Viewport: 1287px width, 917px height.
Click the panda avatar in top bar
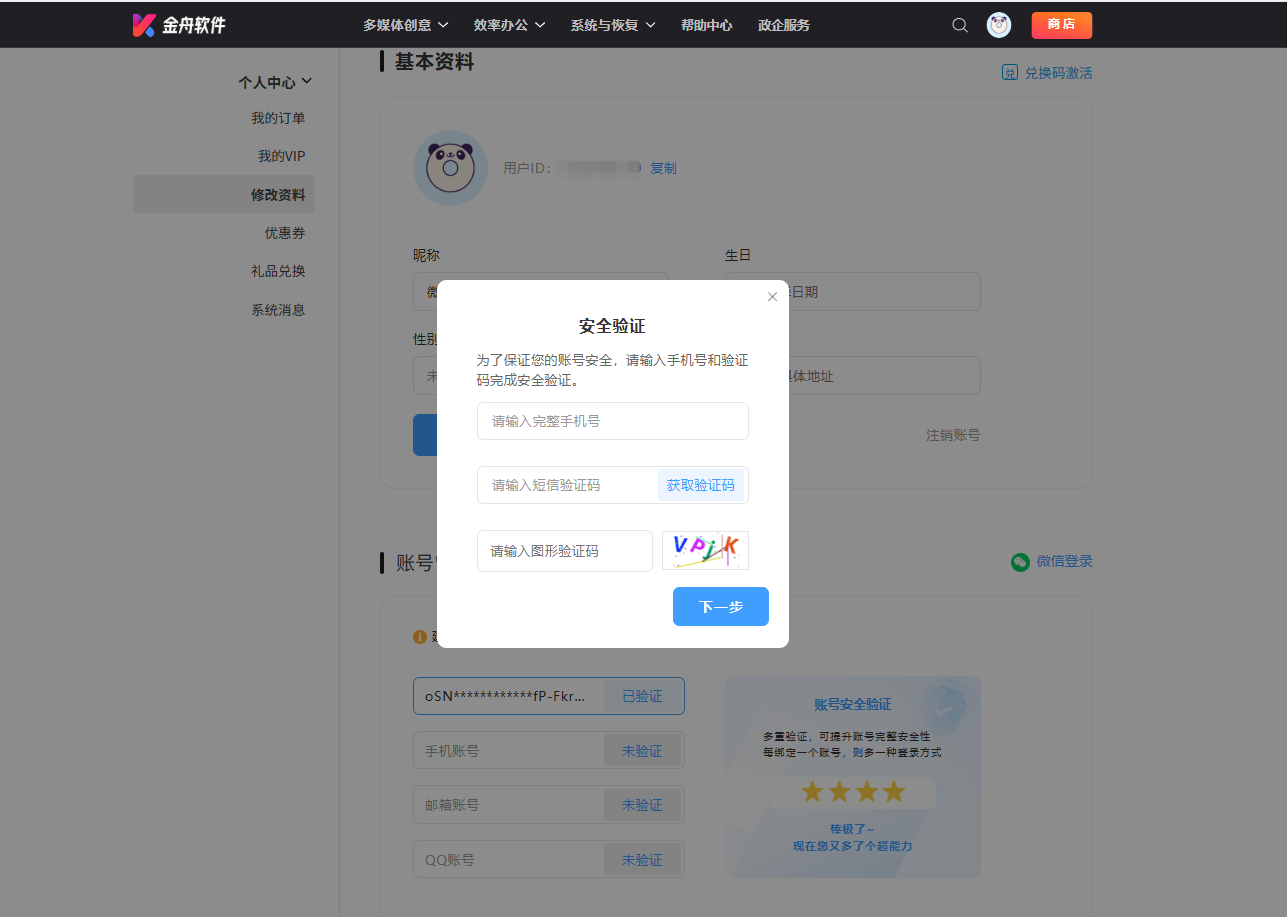[x=998, y=25]
